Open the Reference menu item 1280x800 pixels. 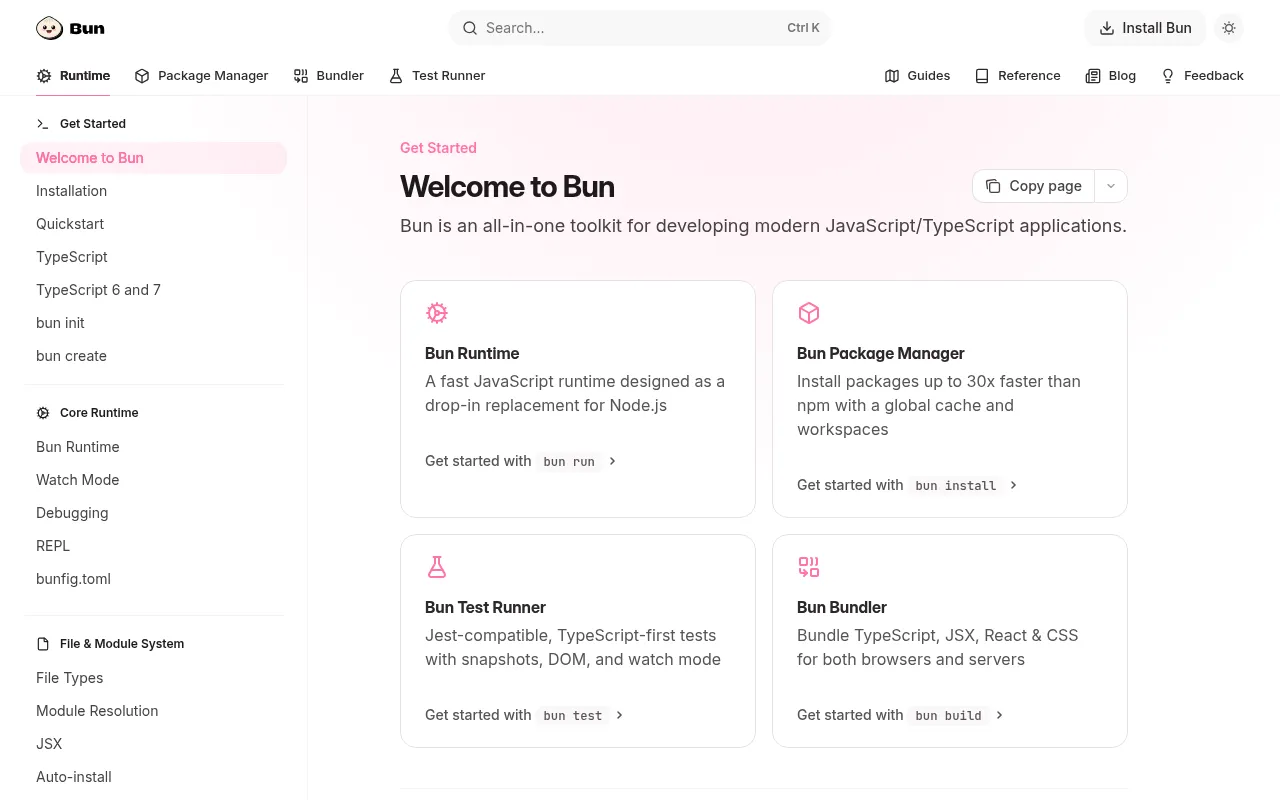point(1017,76)
